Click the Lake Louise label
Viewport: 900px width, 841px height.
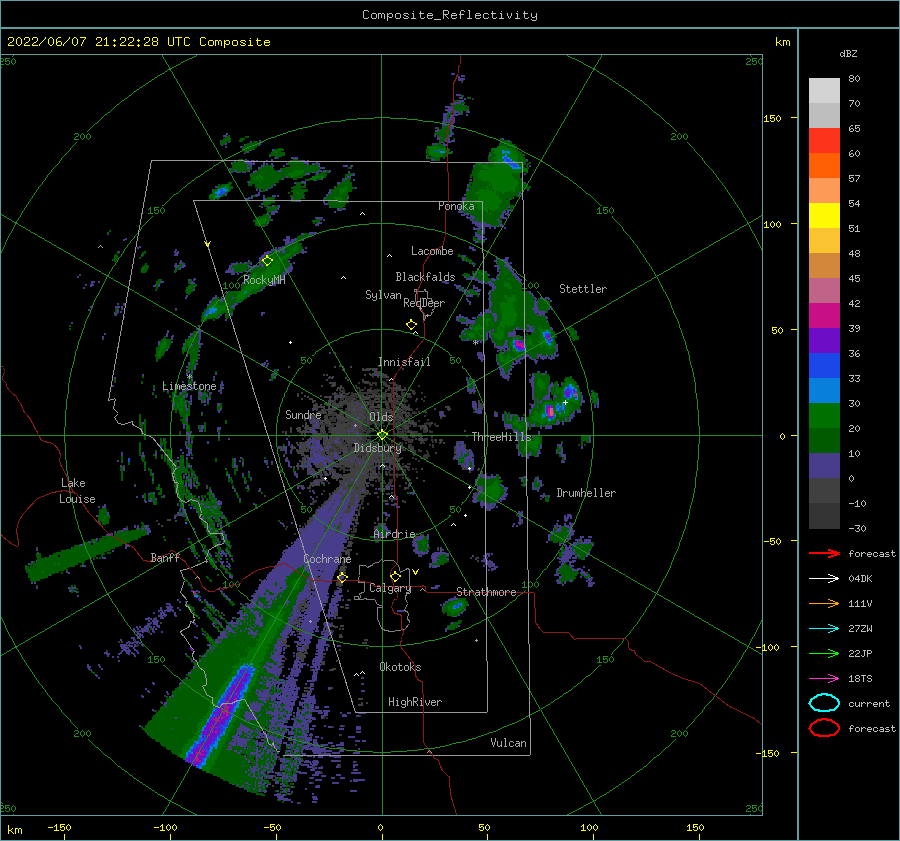pos(78,491)
